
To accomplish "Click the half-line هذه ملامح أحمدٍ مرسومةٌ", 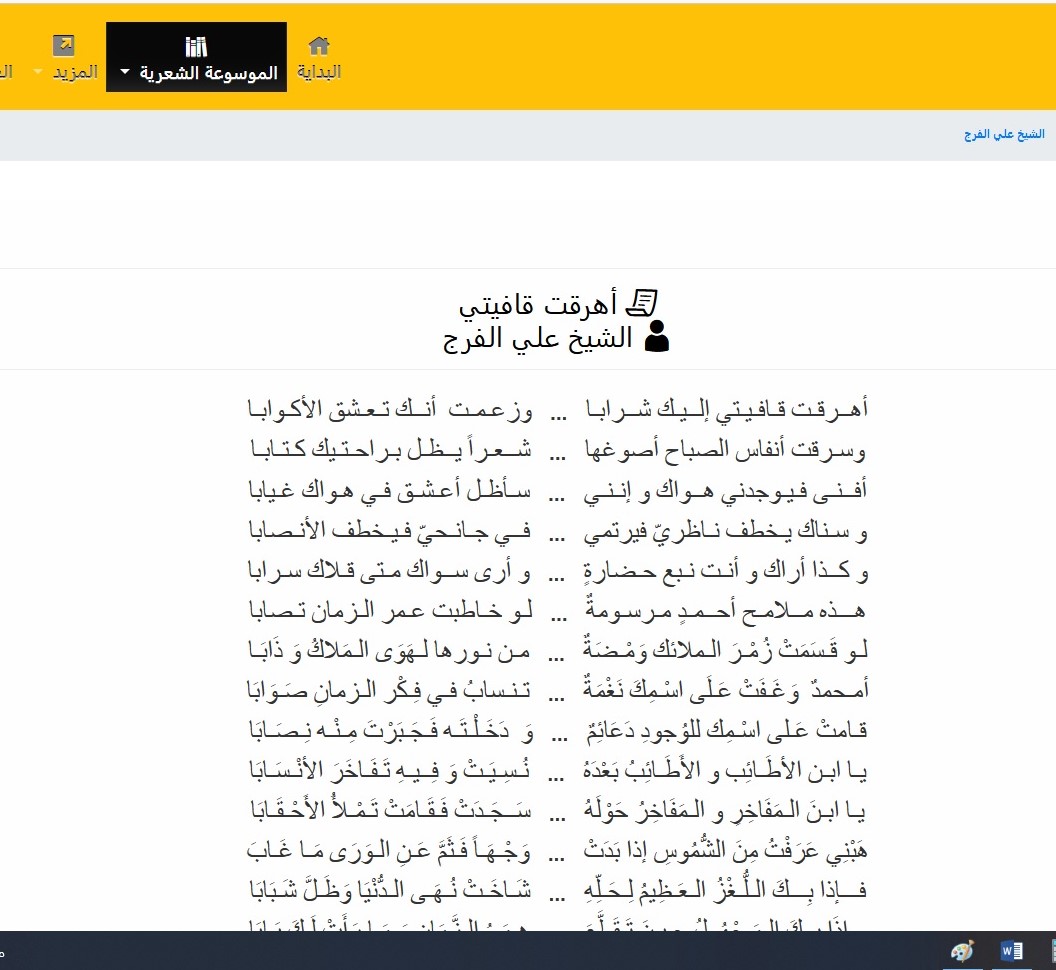I will 725,609.
